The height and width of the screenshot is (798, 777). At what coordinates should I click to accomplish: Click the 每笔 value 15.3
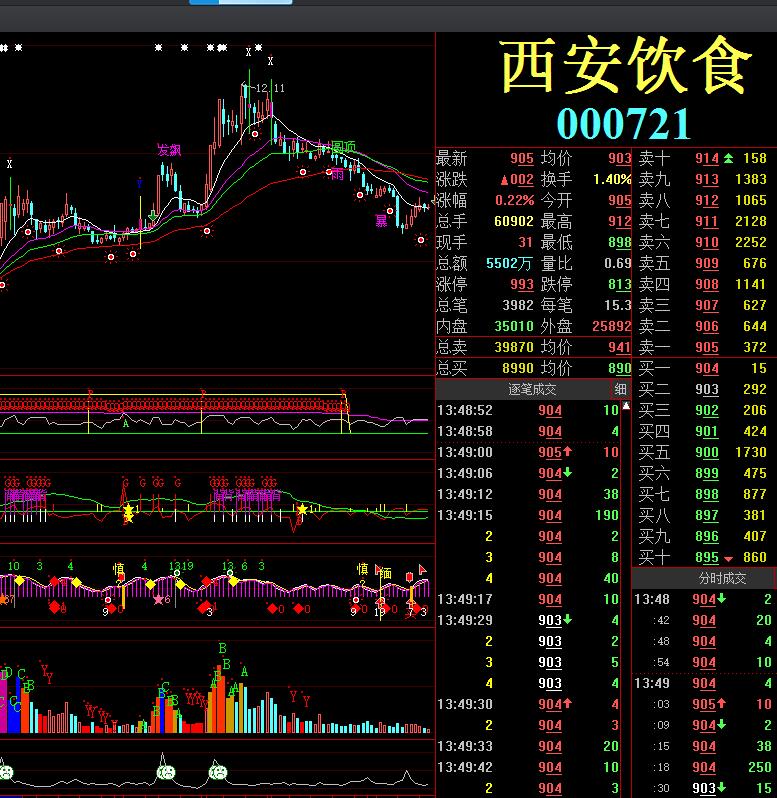618,305
